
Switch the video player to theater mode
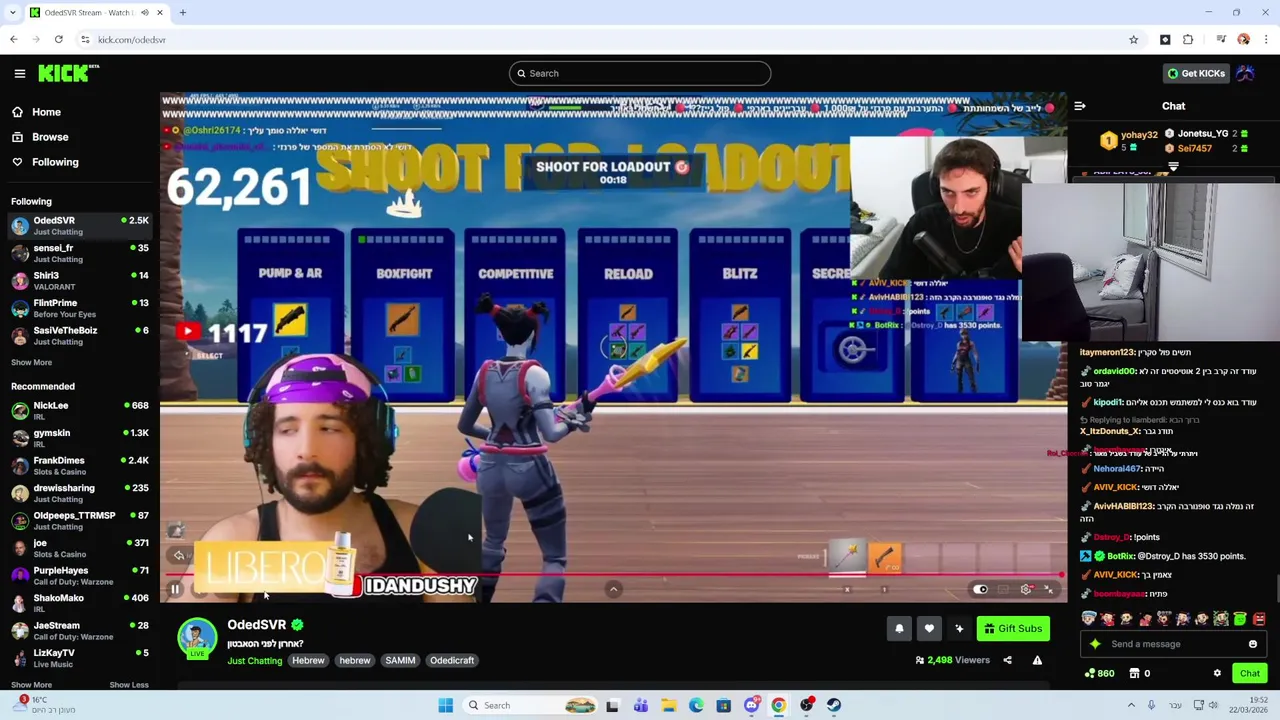(1003, 589)
